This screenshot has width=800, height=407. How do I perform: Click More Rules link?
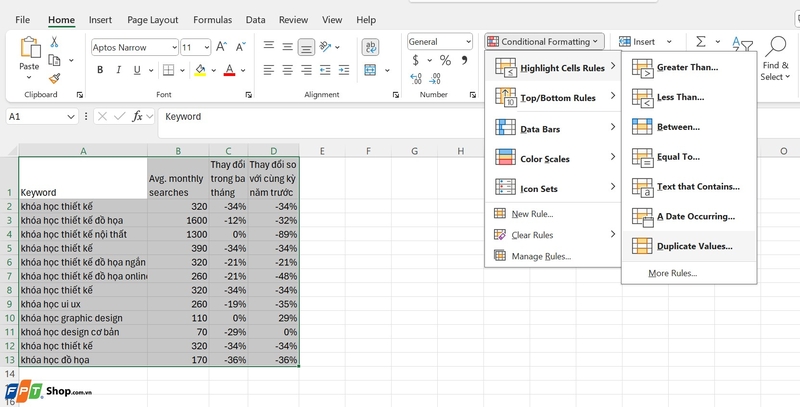coord(672,273)
